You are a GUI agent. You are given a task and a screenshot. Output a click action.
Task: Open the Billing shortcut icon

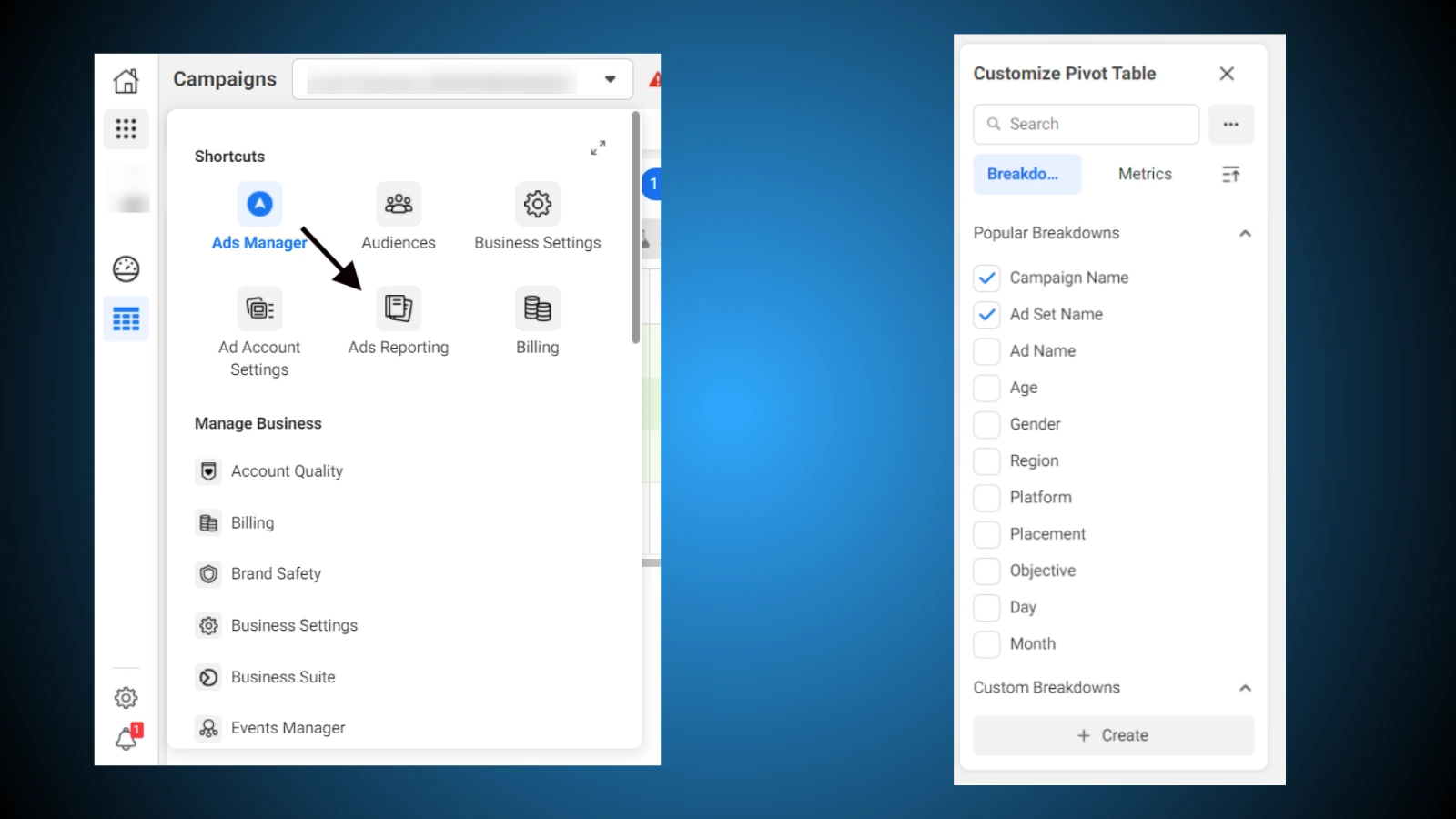coord(538,308)
